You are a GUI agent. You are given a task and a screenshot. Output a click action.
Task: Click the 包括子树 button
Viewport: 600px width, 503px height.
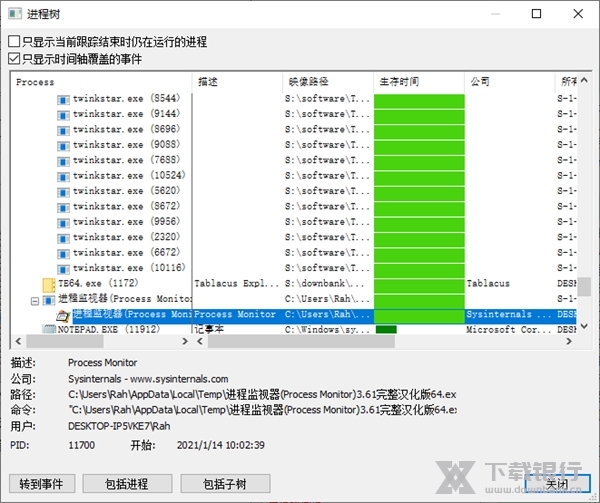click(x=225, y=484)
